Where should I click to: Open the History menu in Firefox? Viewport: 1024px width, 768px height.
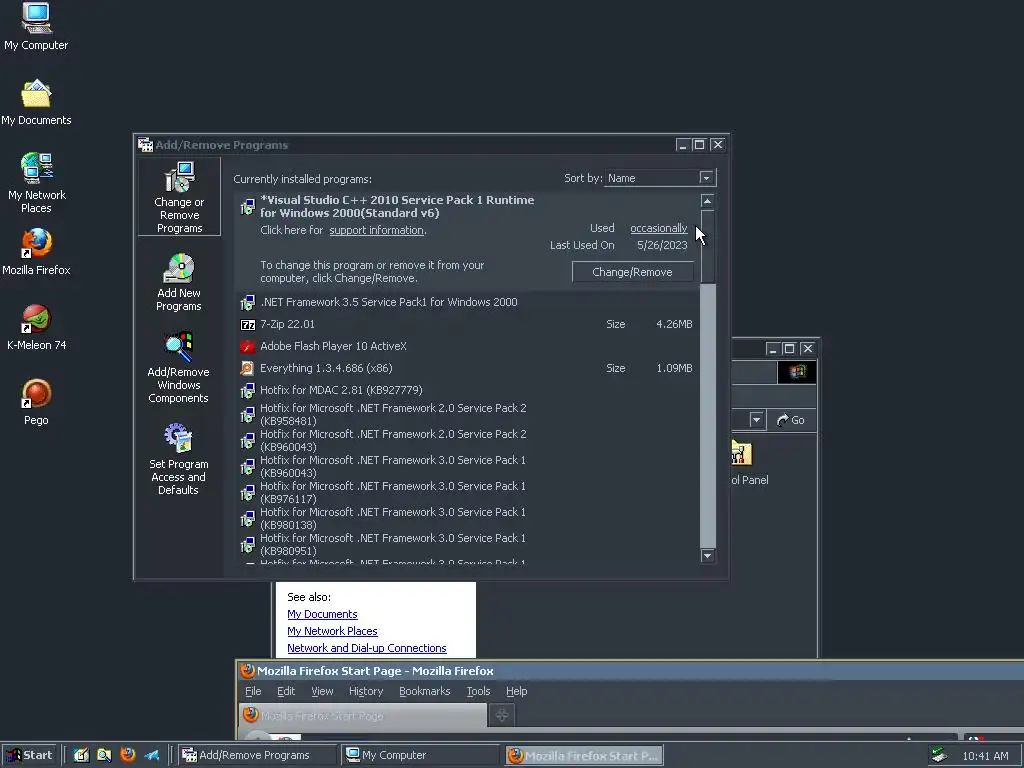pos(366,691)
